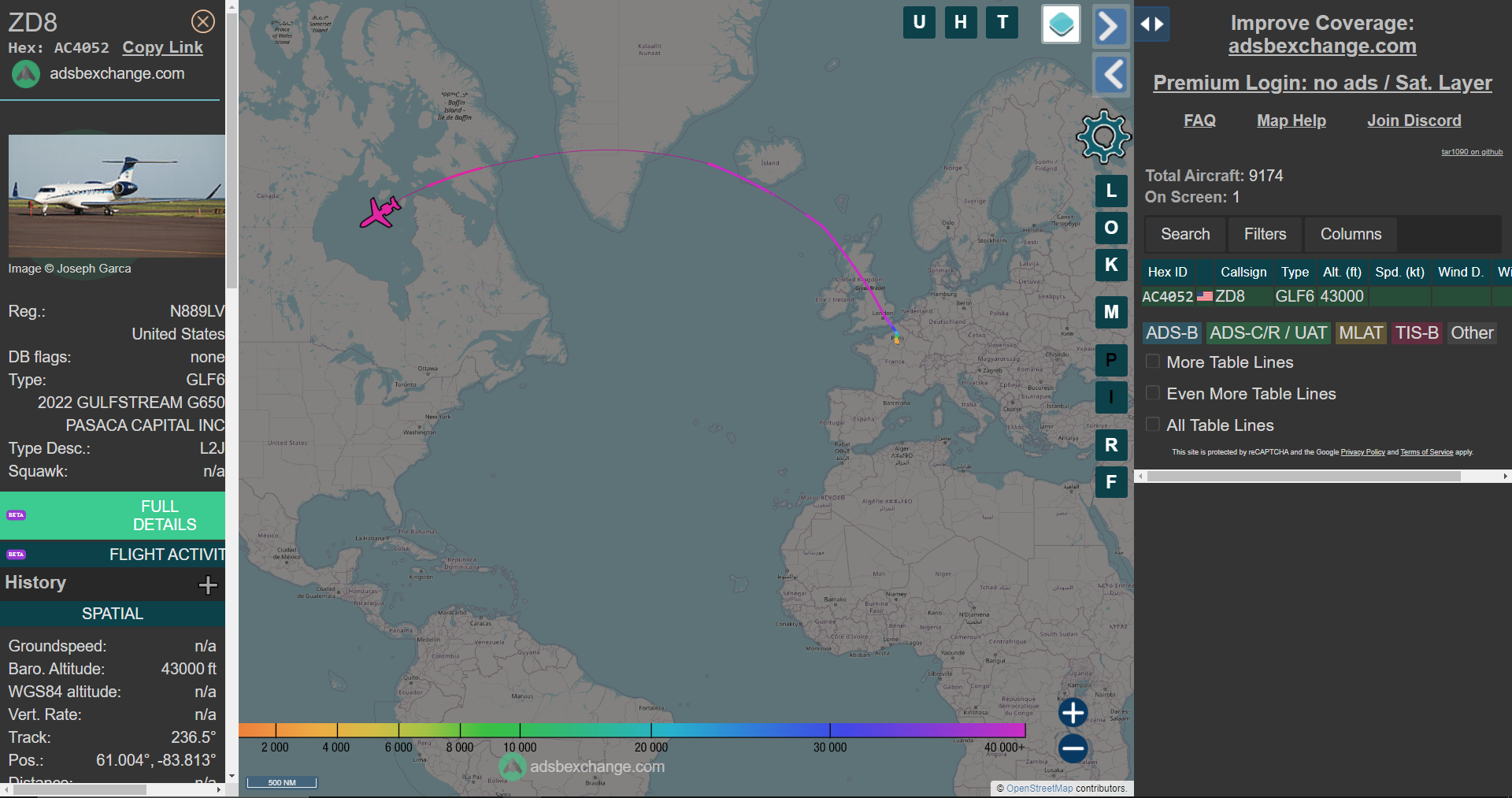Zoom in with the plus button

point(1073,712)
